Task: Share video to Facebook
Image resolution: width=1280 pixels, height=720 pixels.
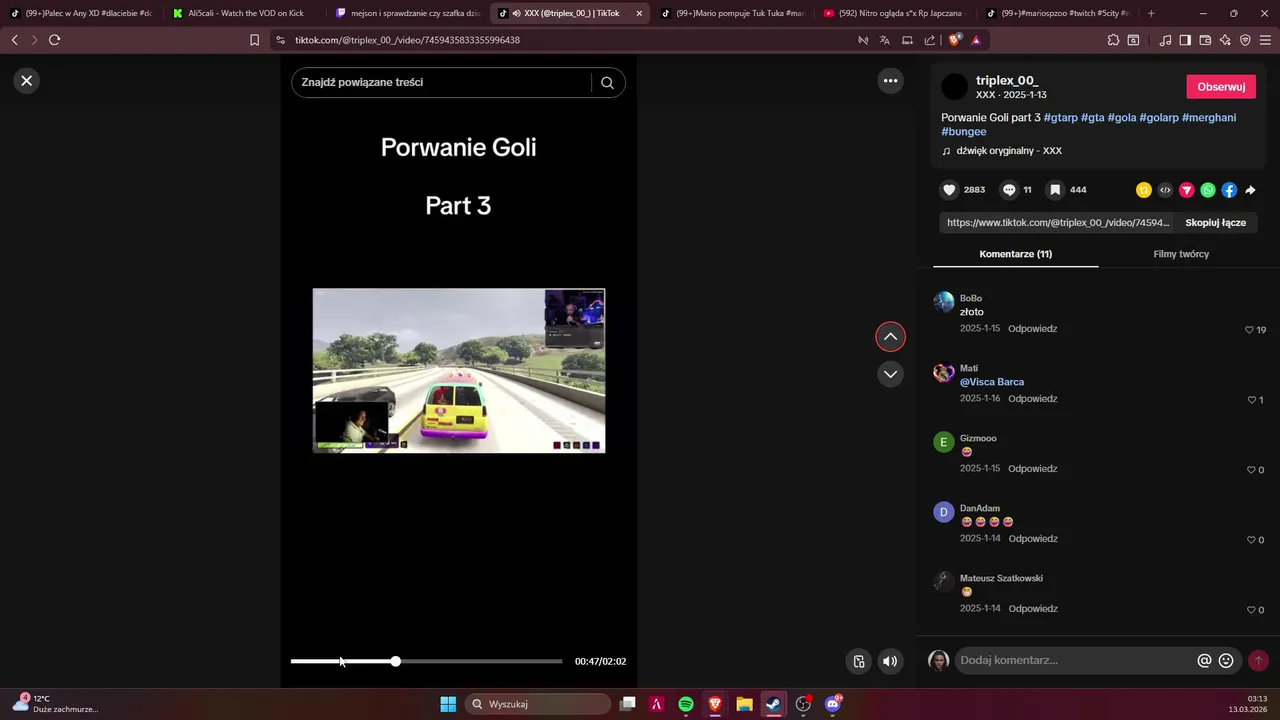Action: (x=1229, y=190)
